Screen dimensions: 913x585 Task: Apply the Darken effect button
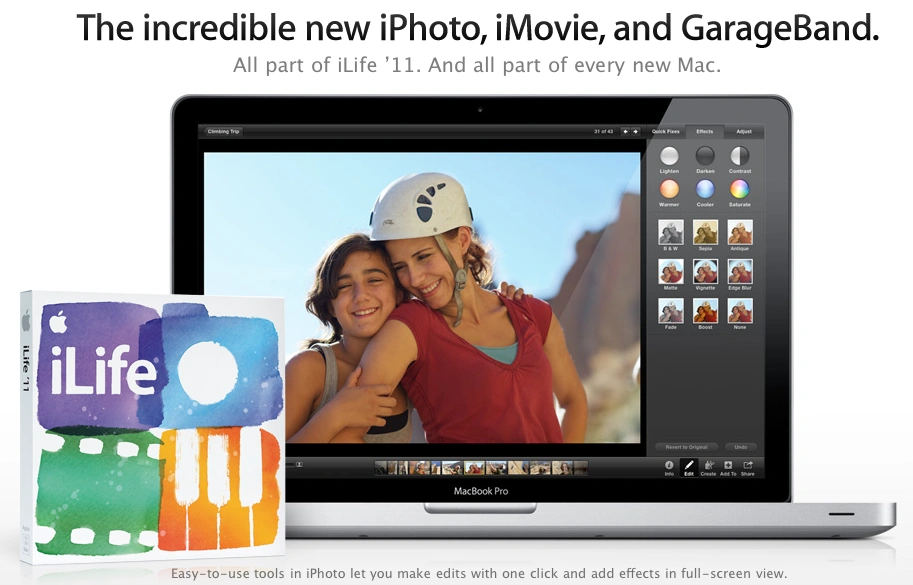[x=705, y=156]
